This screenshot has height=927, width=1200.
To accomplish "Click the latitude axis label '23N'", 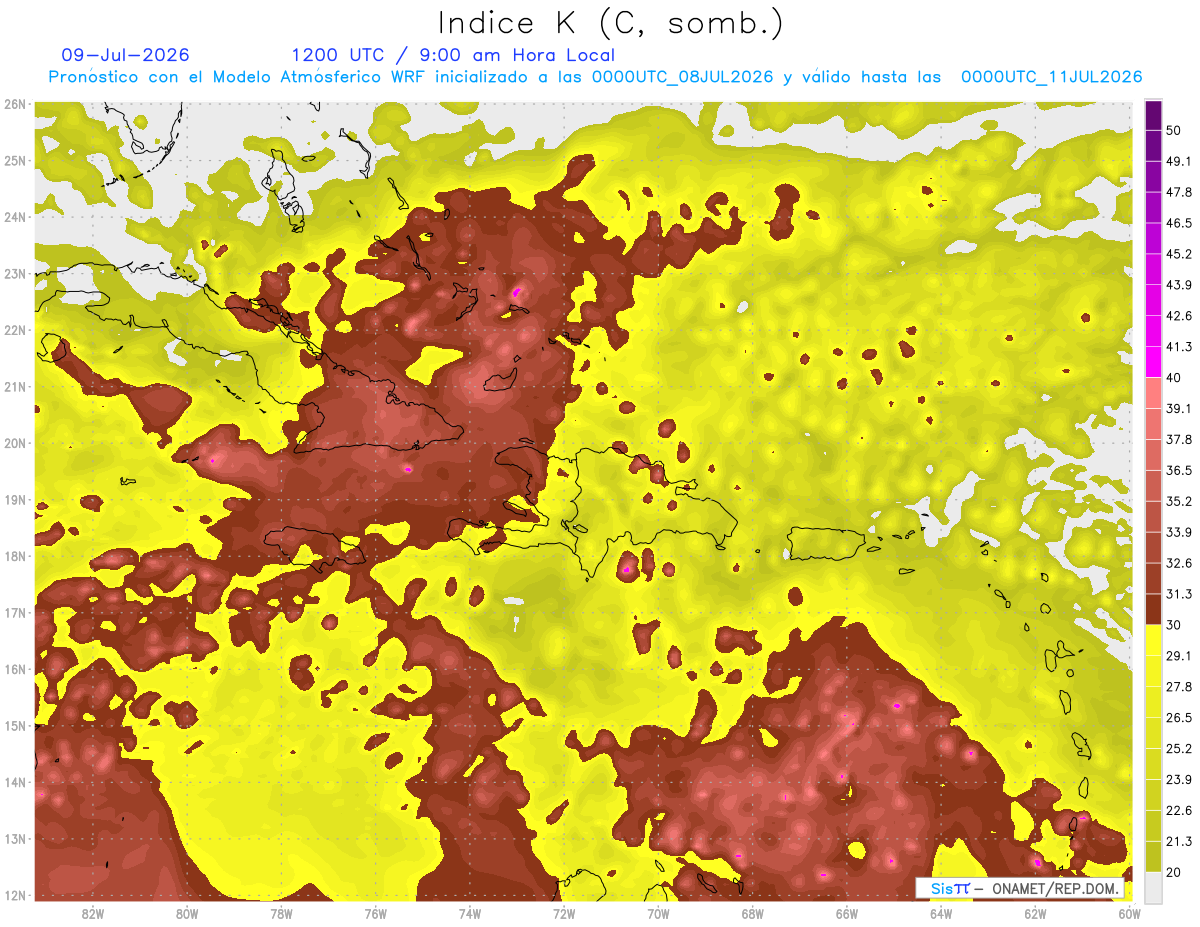I will [x=15, y=274].
